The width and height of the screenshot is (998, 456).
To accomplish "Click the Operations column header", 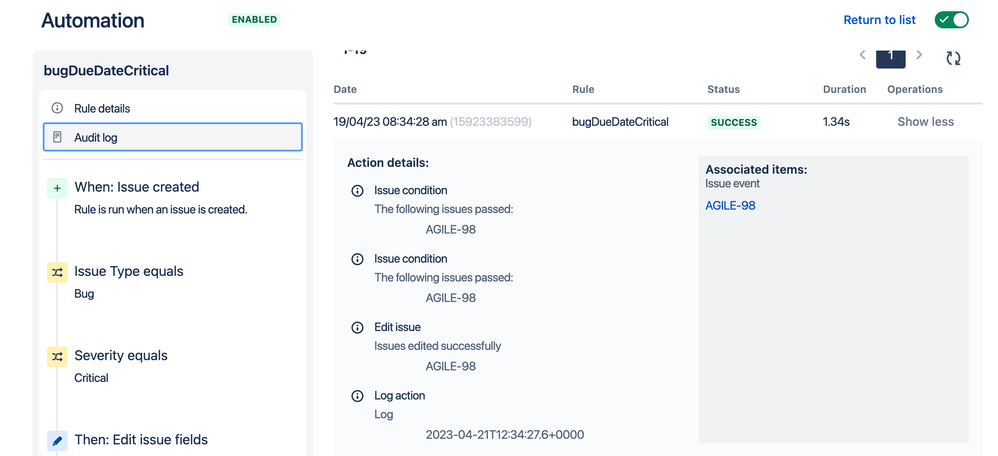I will 915,89.
